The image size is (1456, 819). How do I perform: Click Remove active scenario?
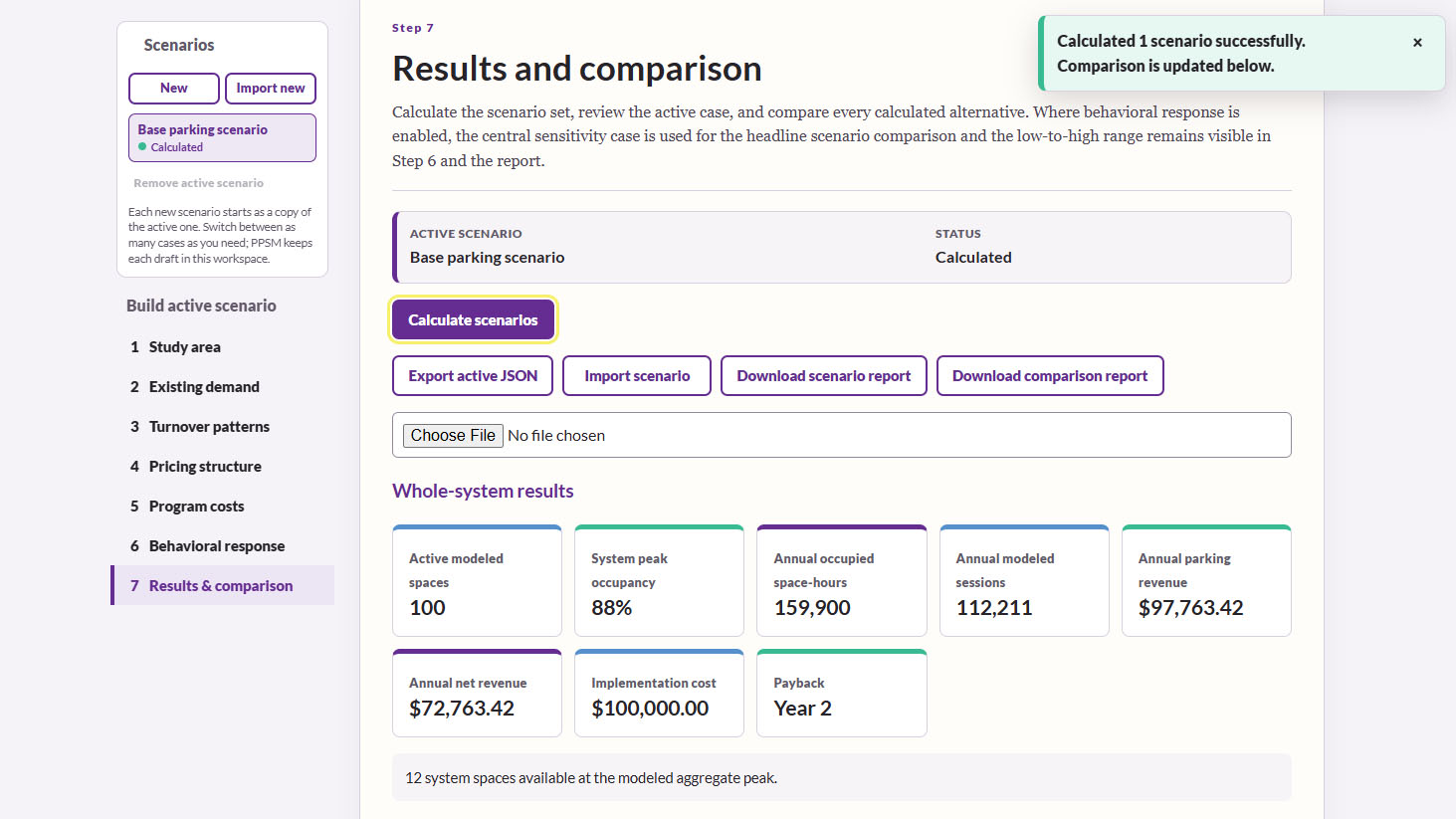click(199, 183)
